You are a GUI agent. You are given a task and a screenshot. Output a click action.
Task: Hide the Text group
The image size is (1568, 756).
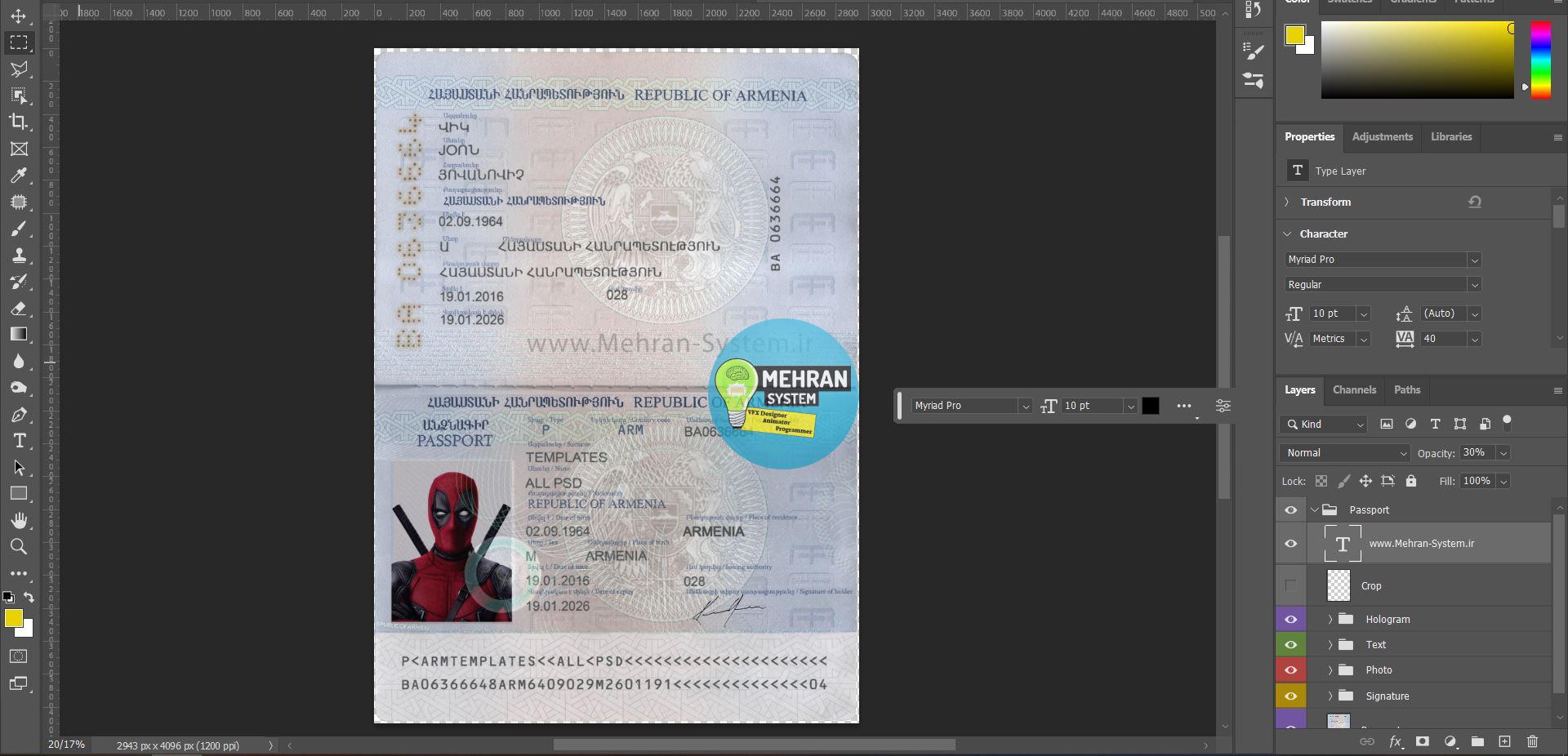[1291, 645]
